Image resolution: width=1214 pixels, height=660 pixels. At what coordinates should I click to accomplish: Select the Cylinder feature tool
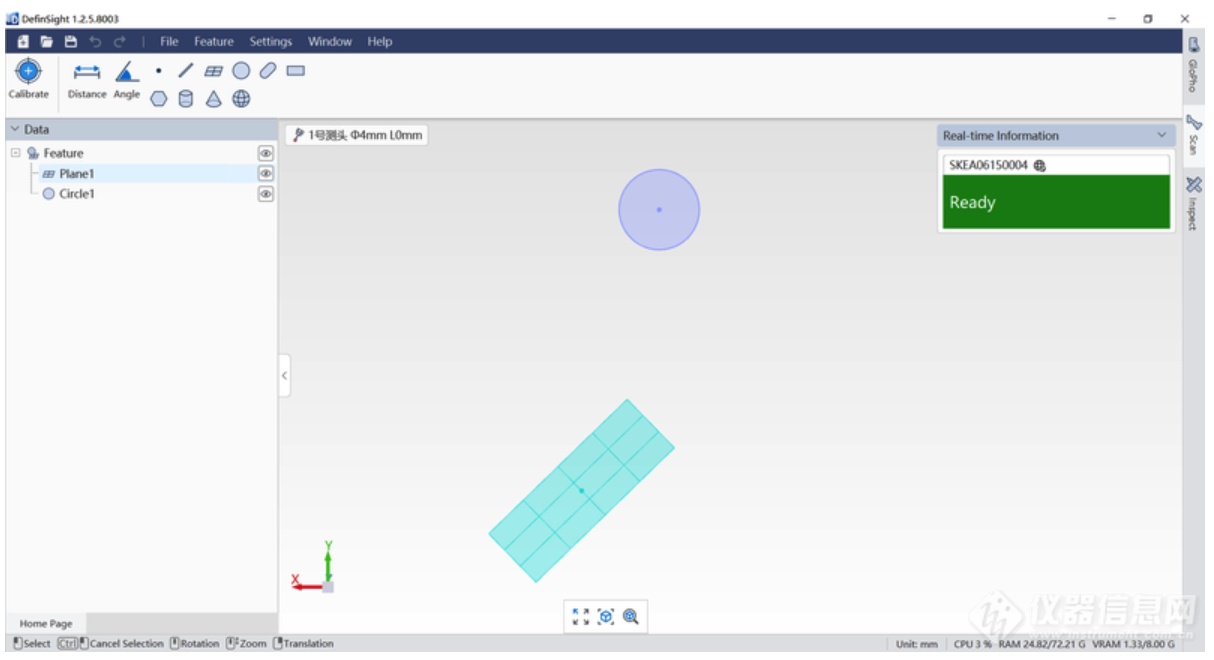[185, 98]
